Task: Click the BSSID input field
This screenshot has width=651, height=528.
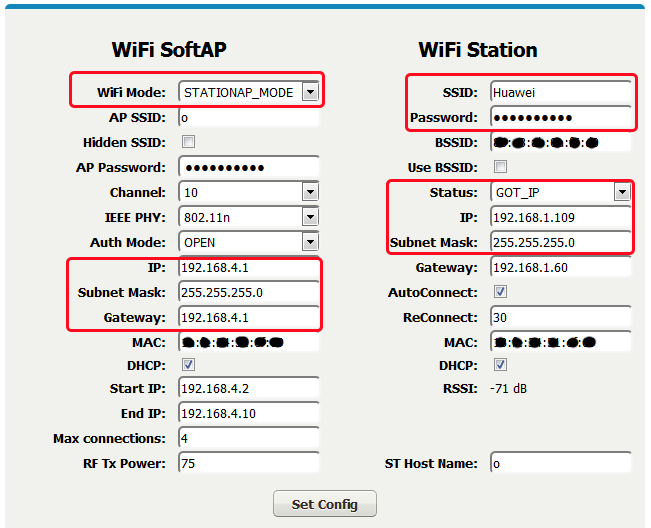Action: 561,142
